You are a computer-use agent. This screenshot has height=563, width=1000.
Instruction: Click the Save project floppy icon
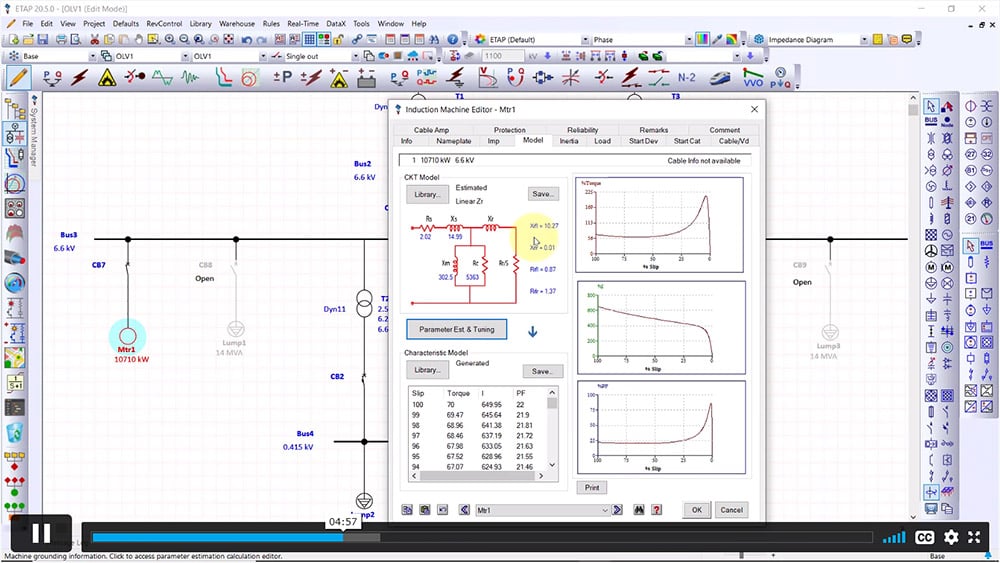43,40
